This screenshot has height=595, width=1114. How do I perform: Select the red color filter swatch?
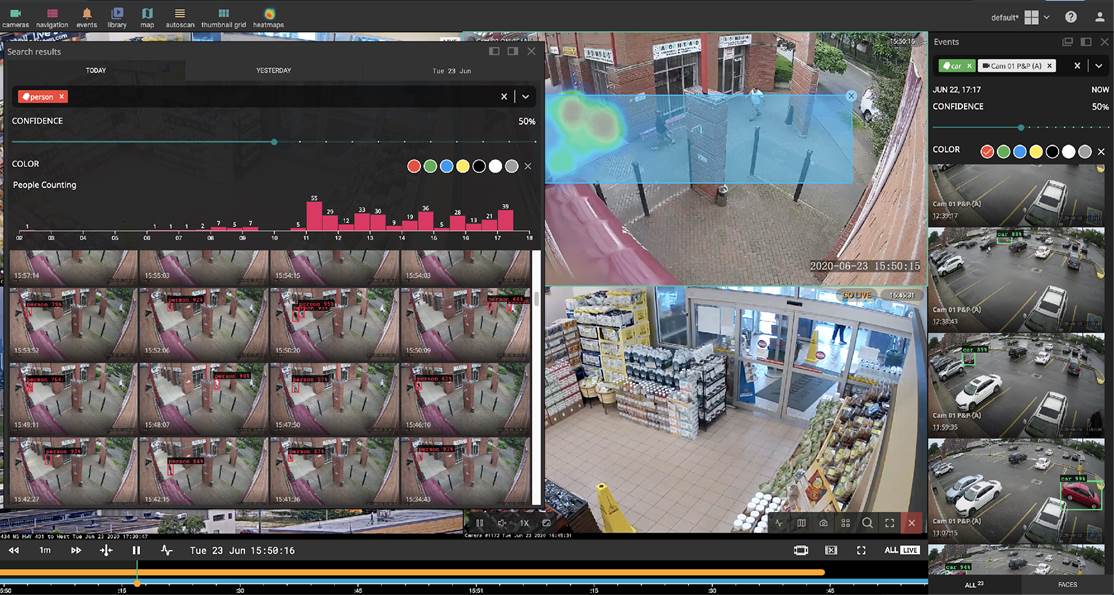click(x=414, y=166)
